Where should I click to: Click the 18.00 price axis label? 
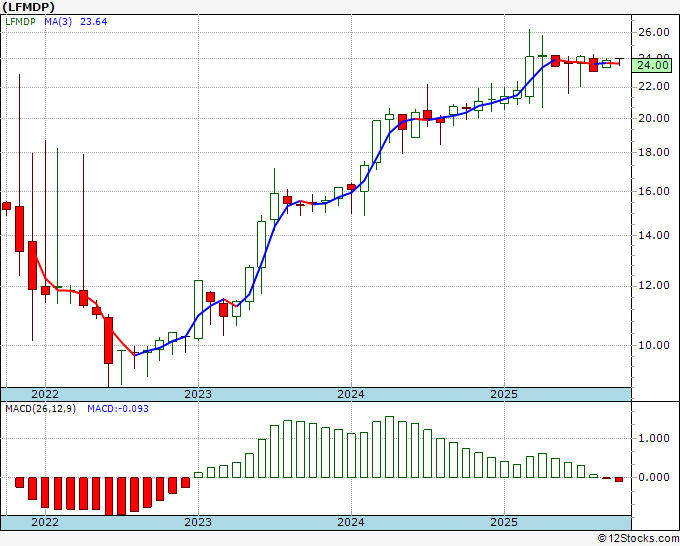(x=654, y=152)
